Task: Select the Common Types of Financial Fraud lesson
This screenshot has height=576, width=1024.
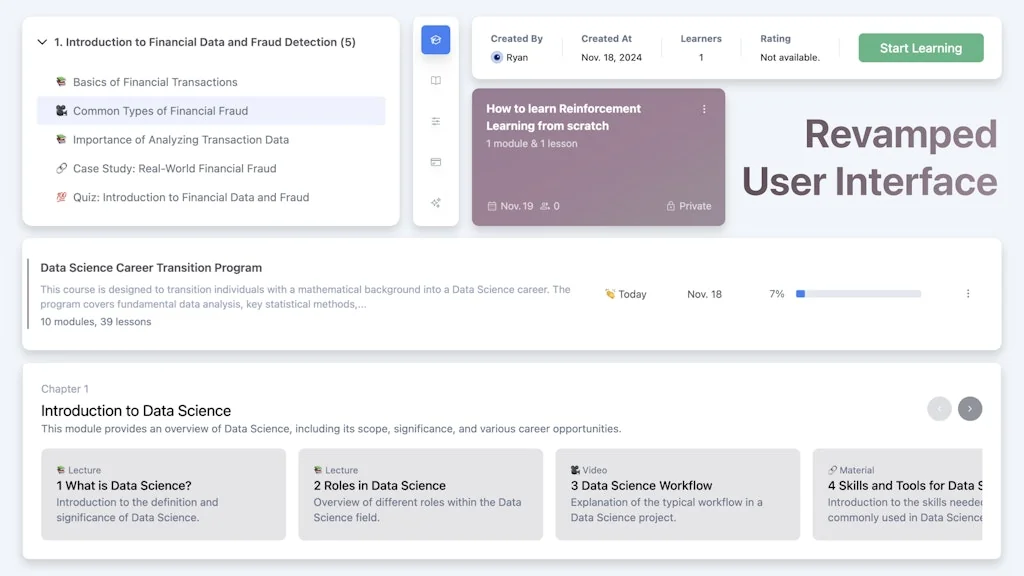Action: coord(160,111)
